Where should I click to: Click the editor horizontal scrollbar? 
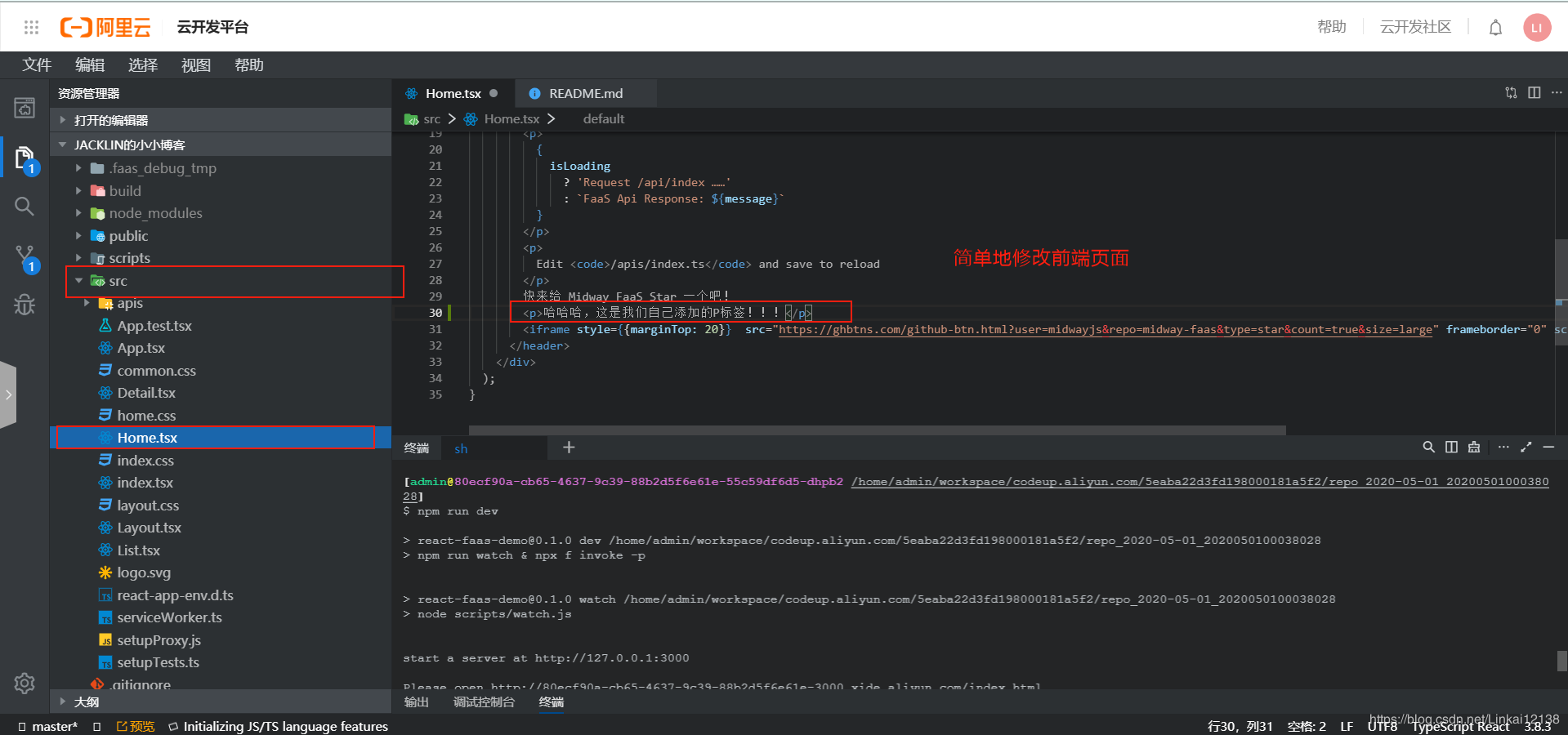877,430
